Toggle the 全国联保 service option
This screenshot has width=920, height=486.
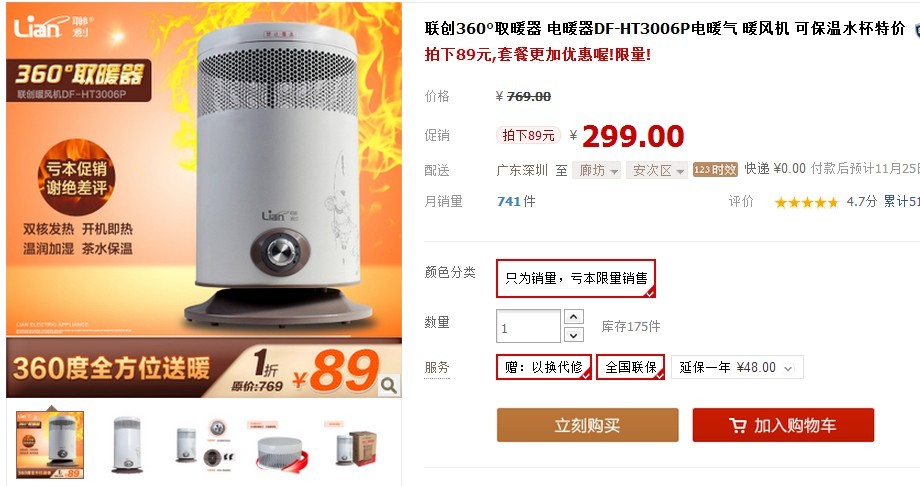tap(631, 367)
